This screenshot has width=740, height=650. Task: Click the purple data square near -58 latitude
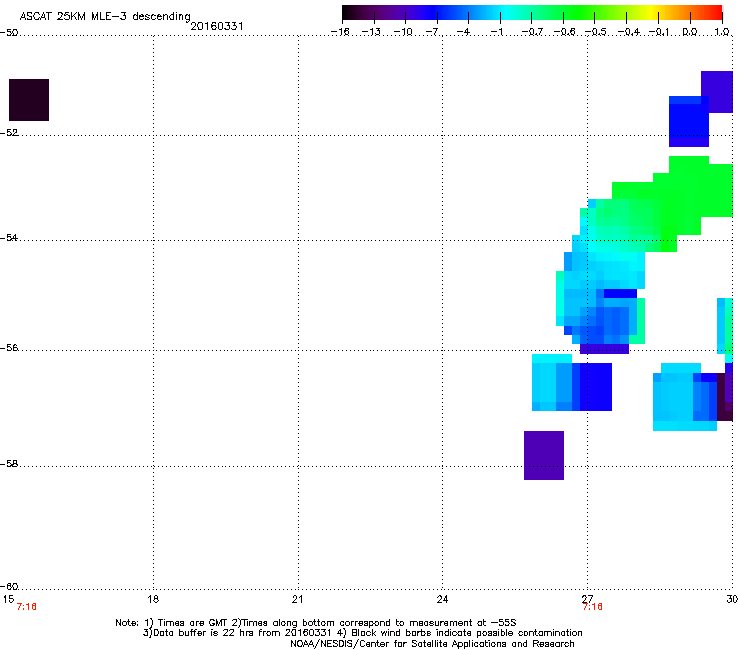(x=544, y=456)
